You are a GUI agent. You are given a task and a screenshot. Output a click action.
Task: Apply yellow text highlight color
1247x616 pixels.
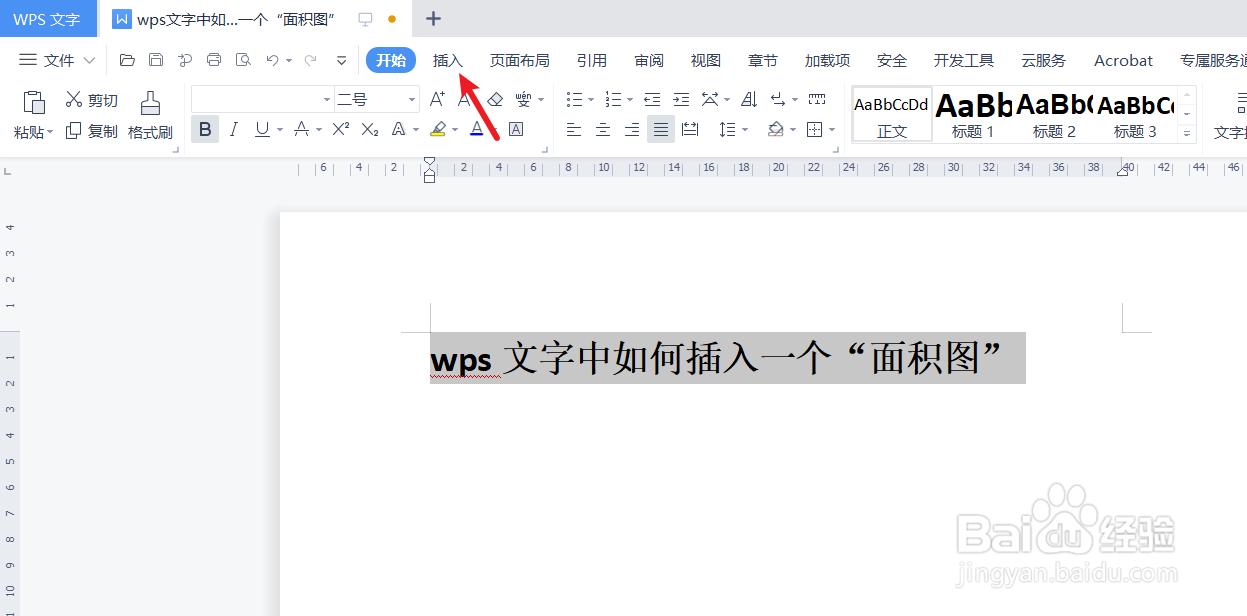pos(438,129)
